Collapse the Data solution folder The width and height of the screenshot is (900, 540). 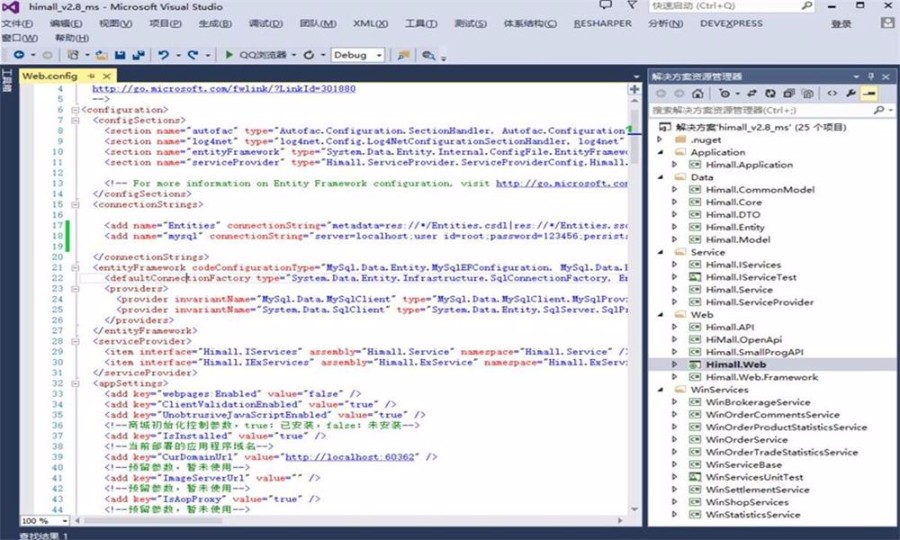660,177
